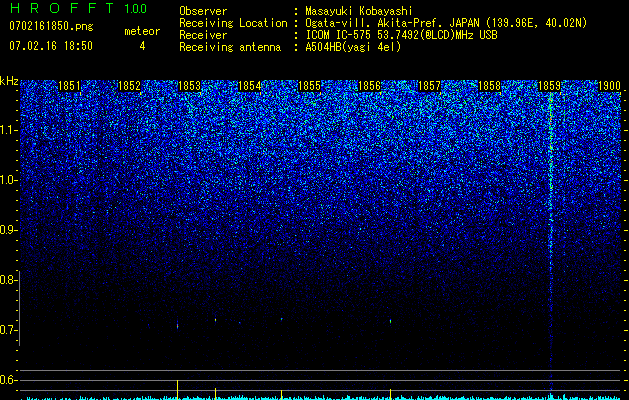
Task: Click the 1854 time marker
Action: 250,86
